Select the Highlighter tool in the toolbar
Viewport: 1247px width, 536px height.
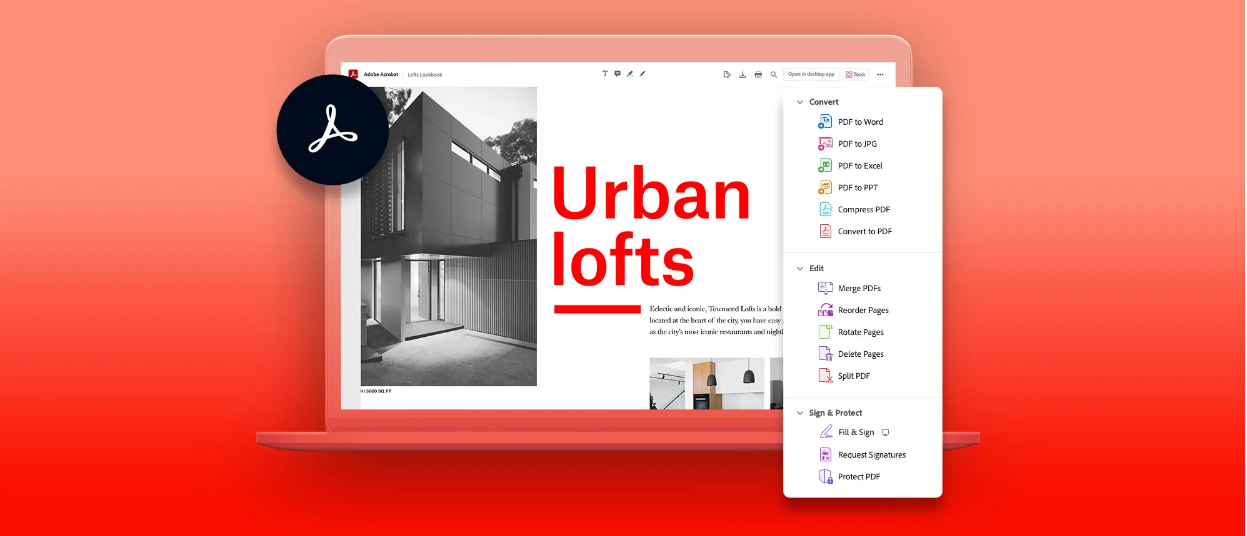click(630, 74)
